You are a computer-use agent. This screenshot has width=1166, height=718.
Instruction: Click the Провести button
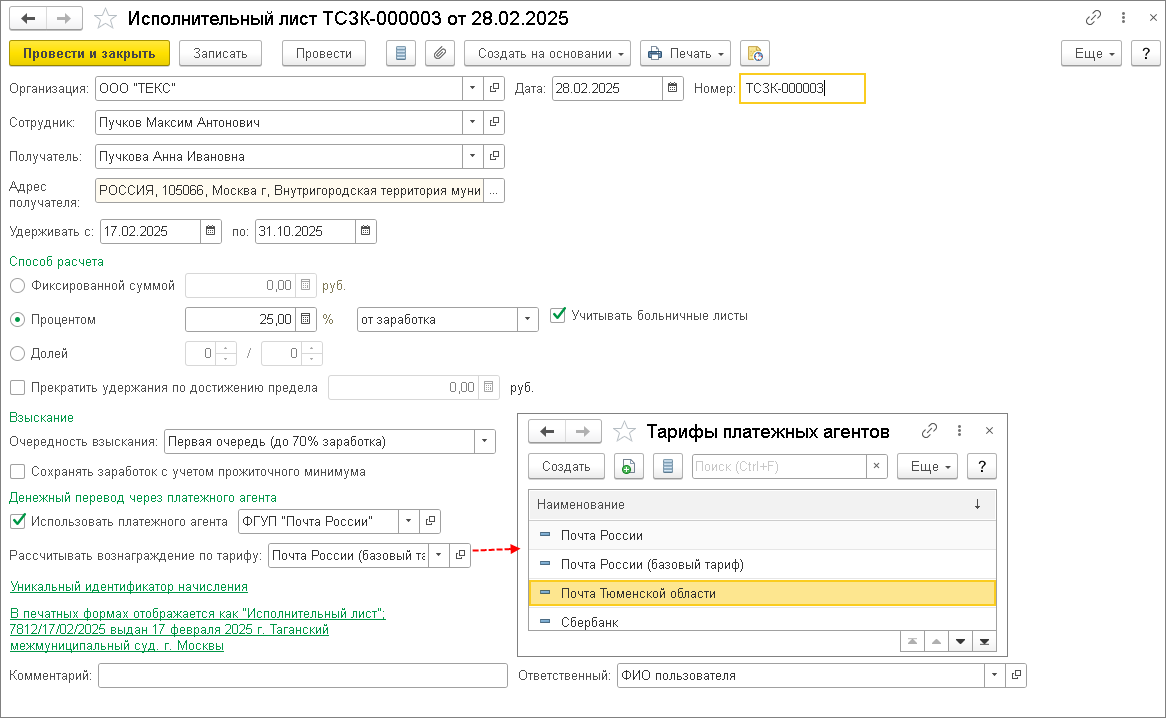(323, 54)
